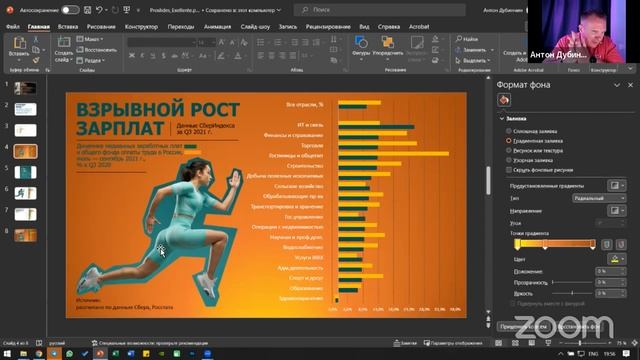Click the remove gradient stop icon
Viewport: 640px width, 360px height.
click(621, 244)
